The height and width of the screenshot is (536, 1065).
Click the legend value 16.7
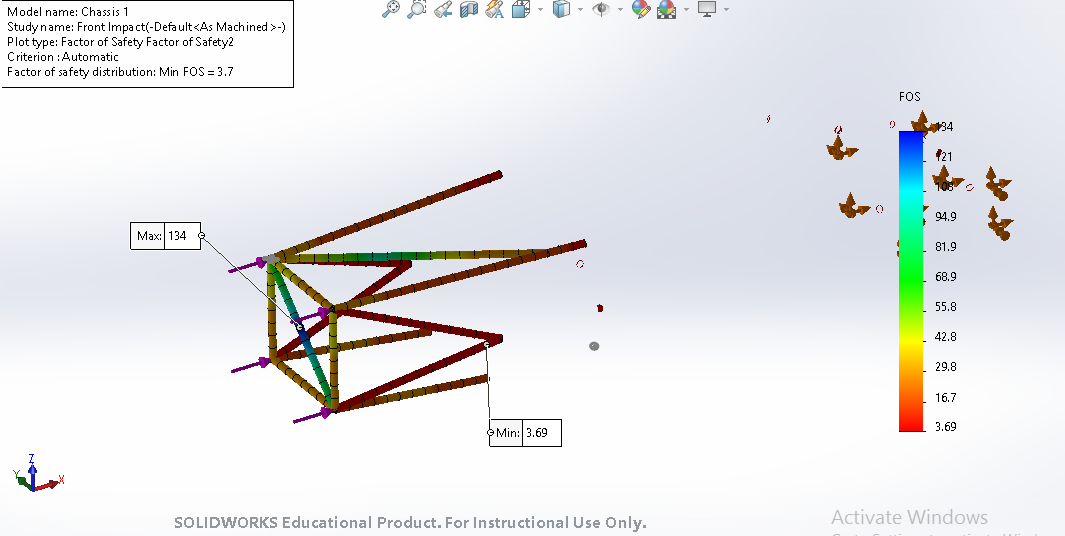point(945,397)
